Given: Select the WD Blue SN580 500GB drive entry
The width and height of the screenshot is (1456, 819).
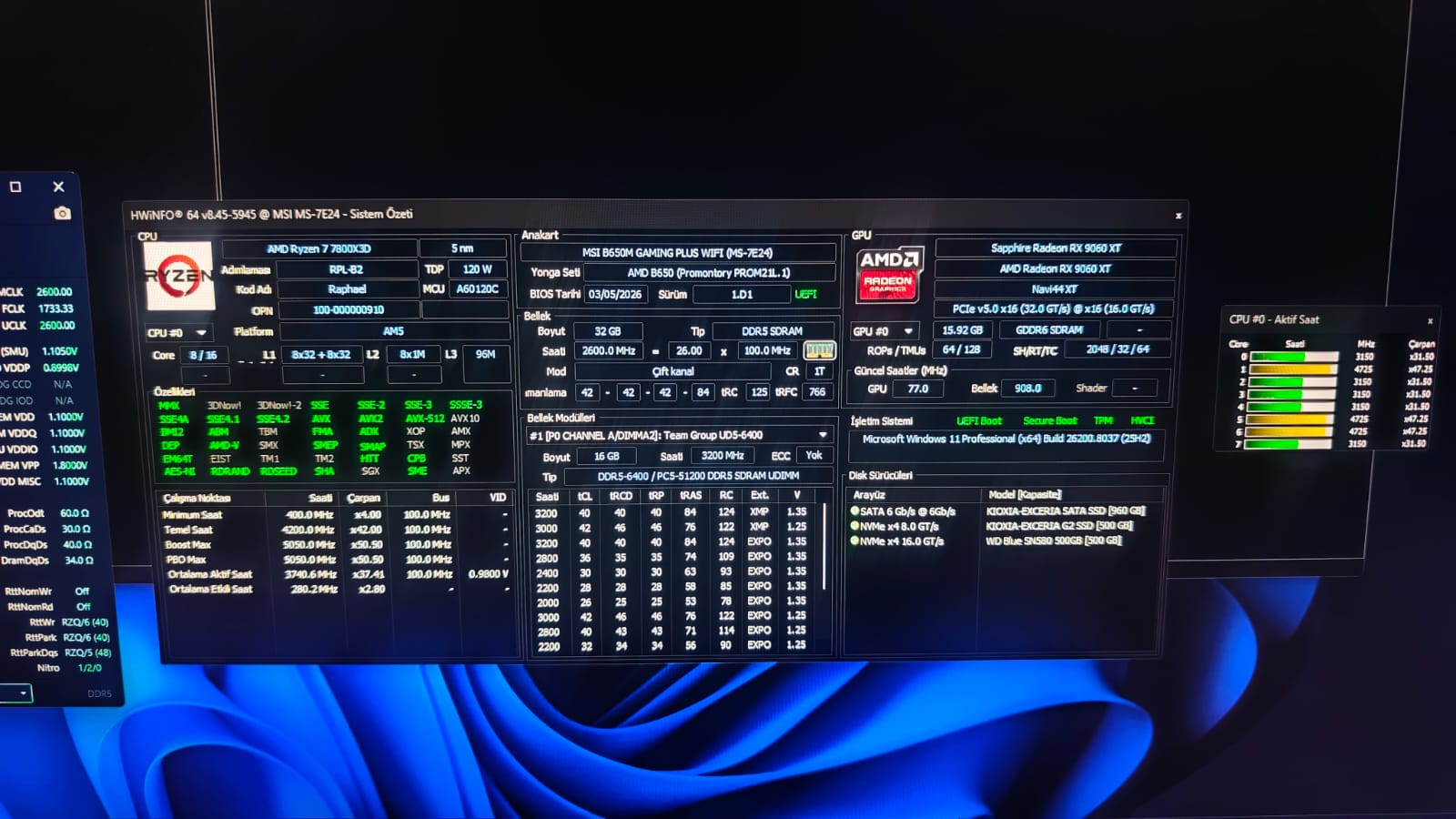Looking at the screenshot, I should click(x=1054, y=541).
